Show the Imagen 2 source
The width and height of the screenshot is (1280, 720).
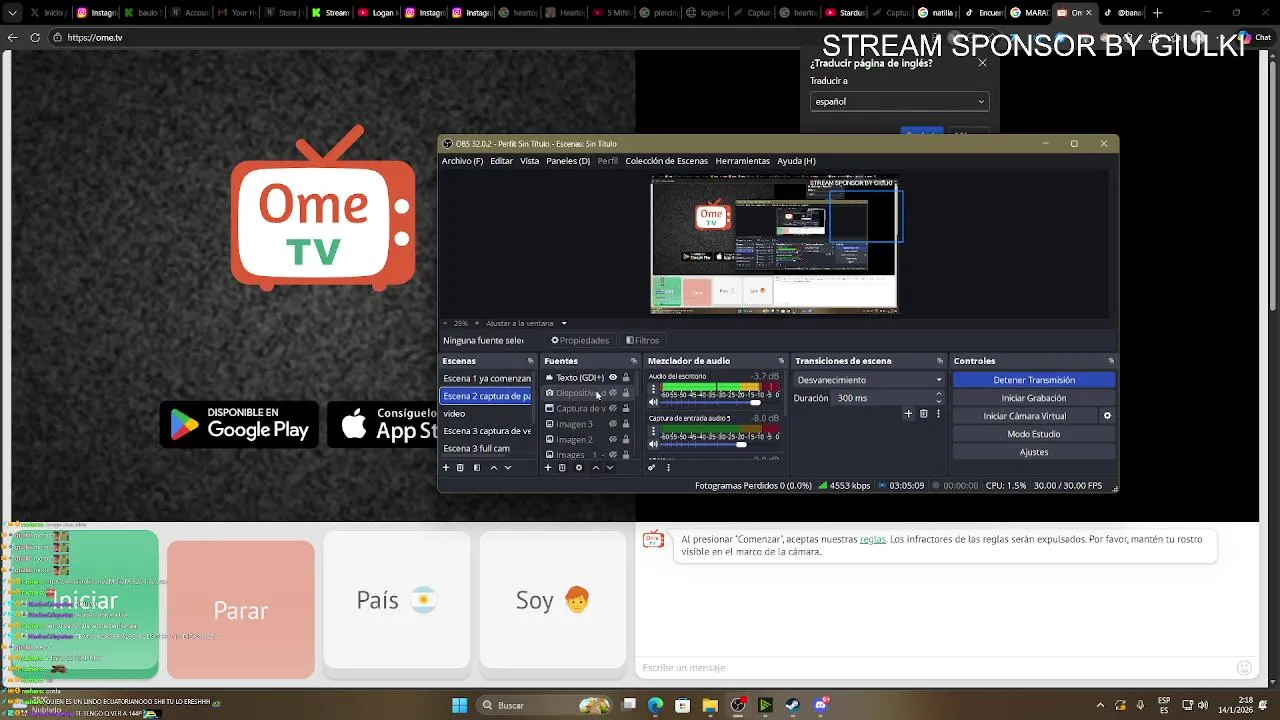coord(613,440)
